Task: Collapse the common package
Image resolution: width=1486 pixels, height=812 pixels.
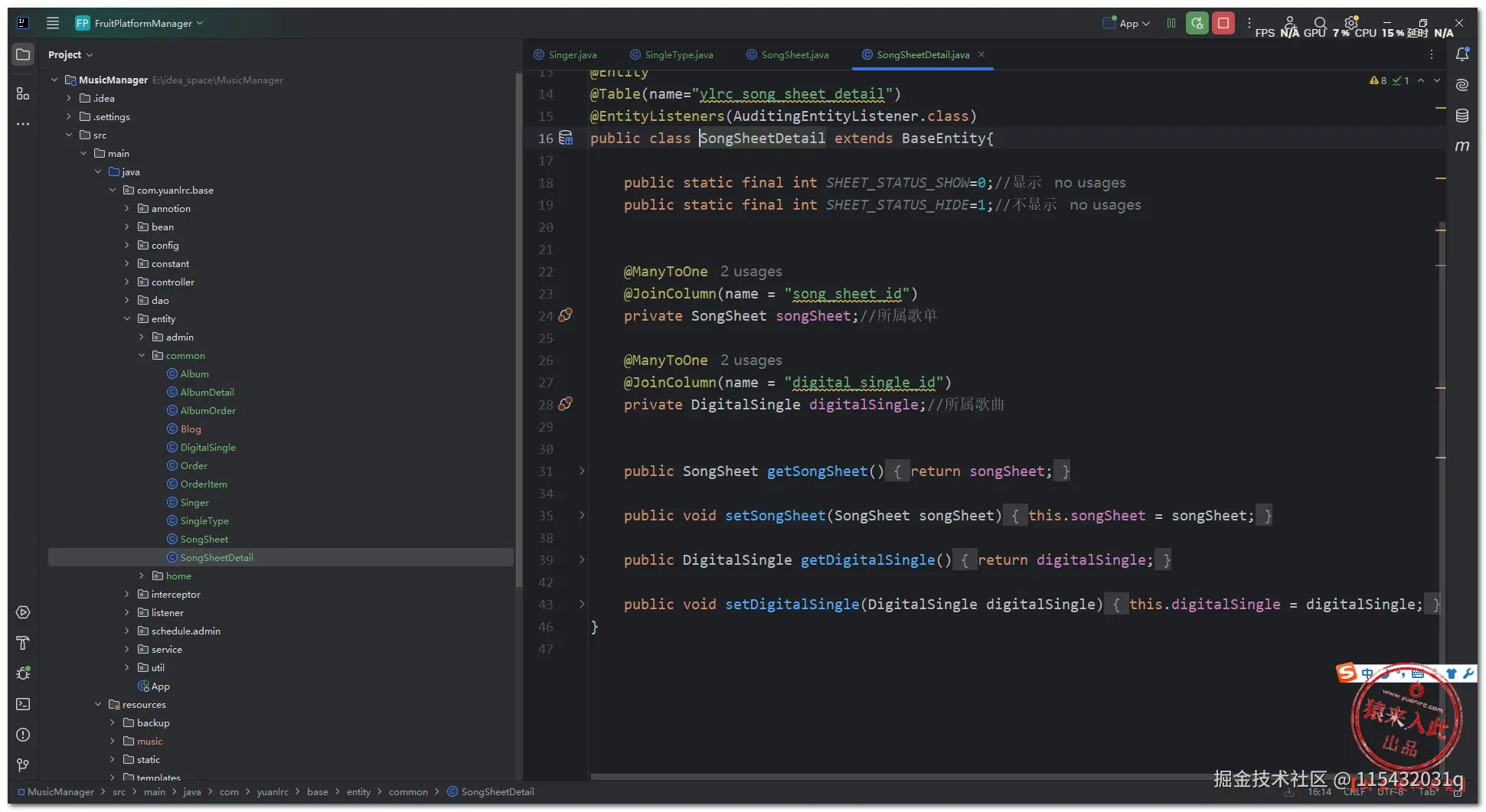Action: [x=142, y=355]
